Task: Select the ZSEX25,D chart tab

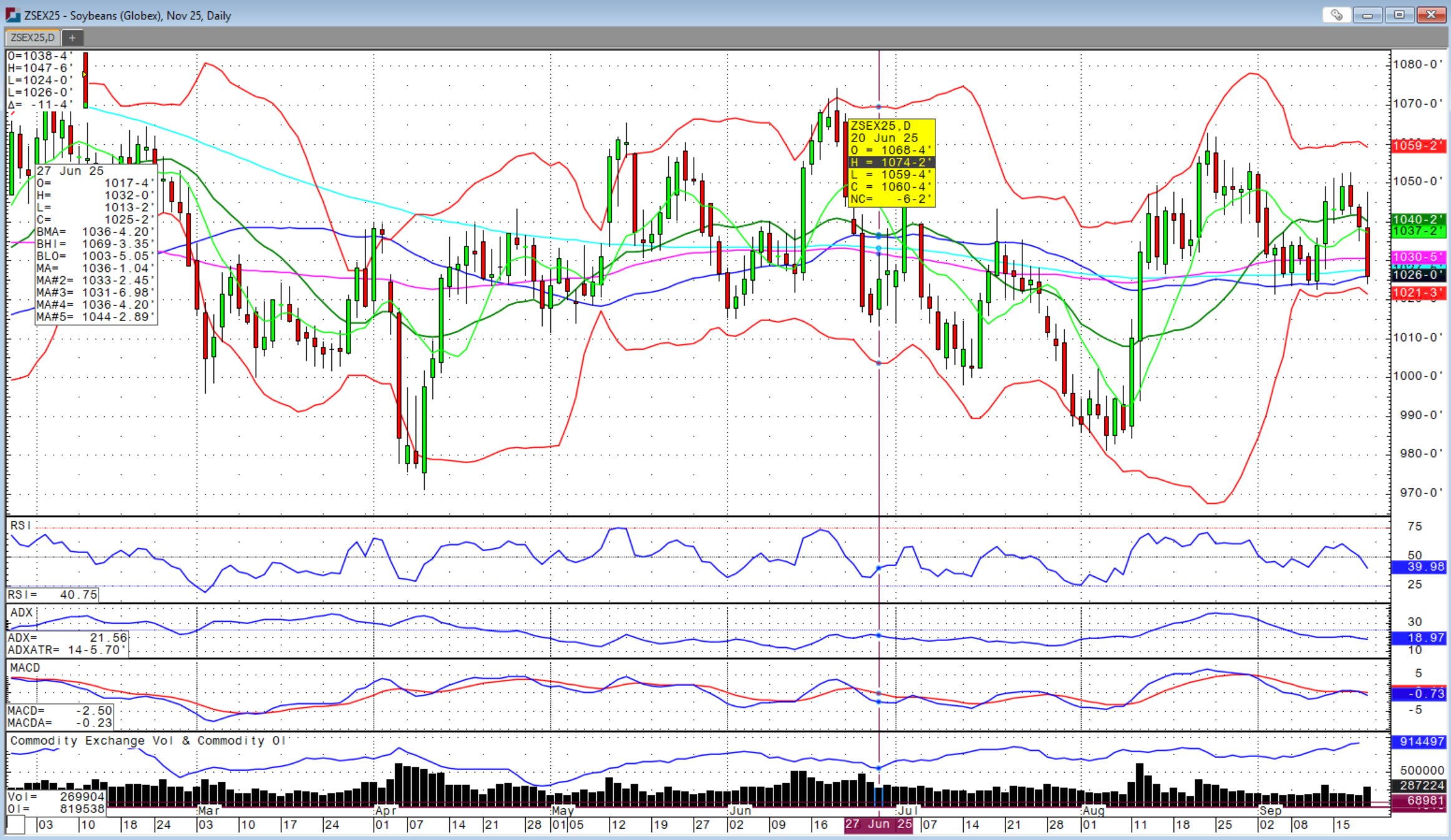Action: pyautogui.click(x=33, y=38)
